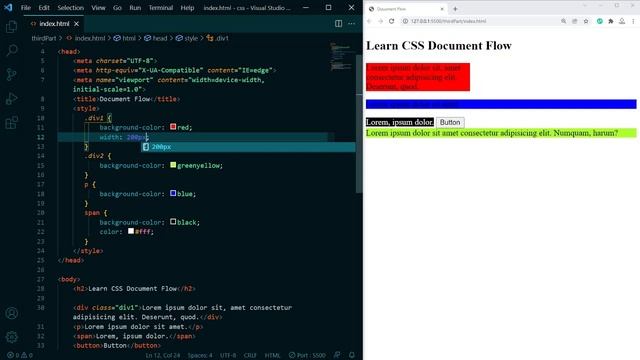The width and height of the screenshot is (640, 360).
Task: Open the Manage gear in activity bar
Action: pos(11,337)
